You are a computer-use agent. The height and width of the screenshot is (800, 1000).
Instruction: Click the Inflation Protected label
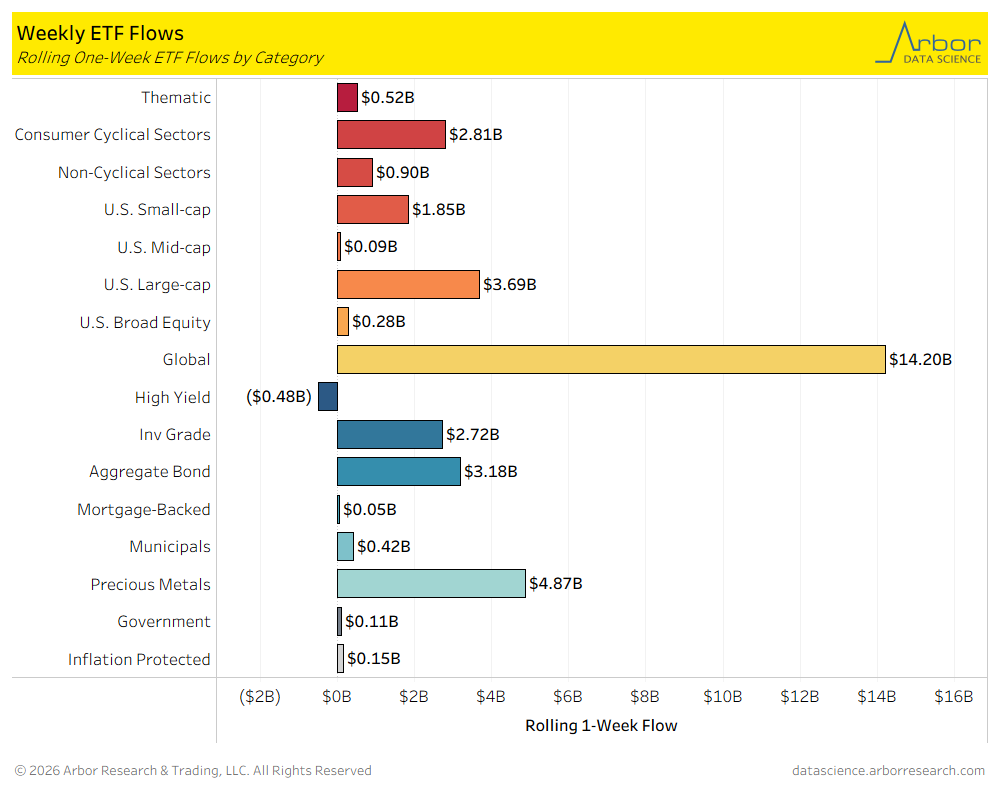tap(139, 660)
